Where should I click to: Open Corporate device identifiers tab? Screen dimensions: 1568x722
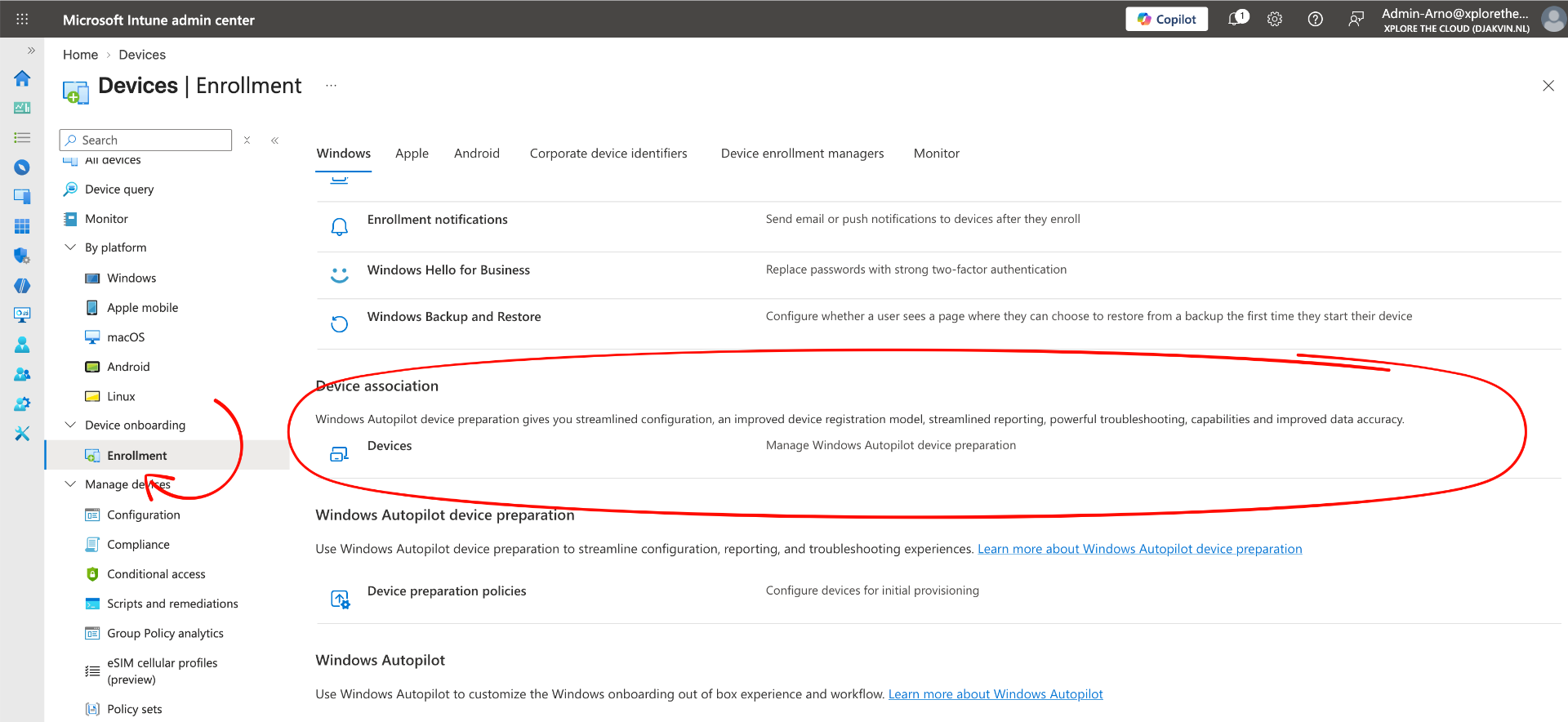coord(608,154)
